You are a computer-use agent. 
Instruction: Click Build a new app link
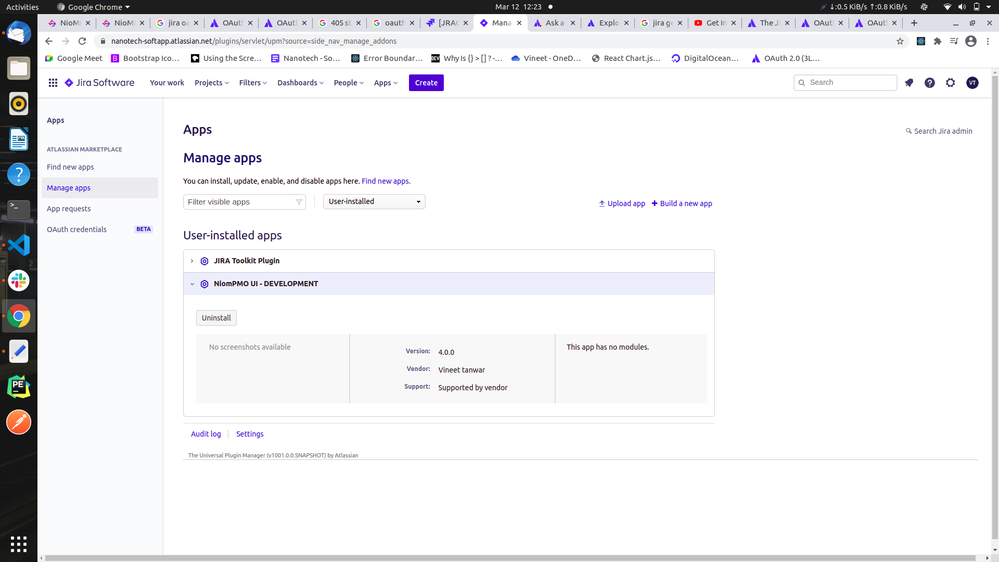pos(682,204)
